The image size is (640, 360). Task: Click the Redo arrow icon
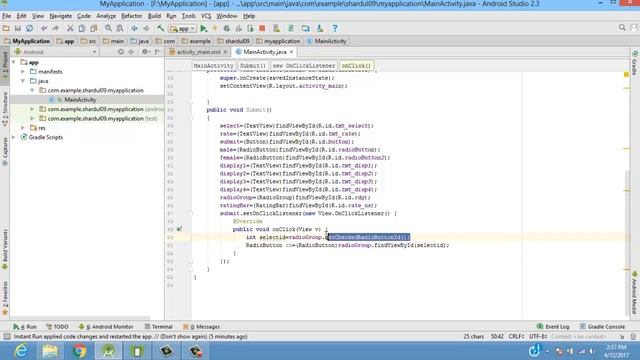56,28
